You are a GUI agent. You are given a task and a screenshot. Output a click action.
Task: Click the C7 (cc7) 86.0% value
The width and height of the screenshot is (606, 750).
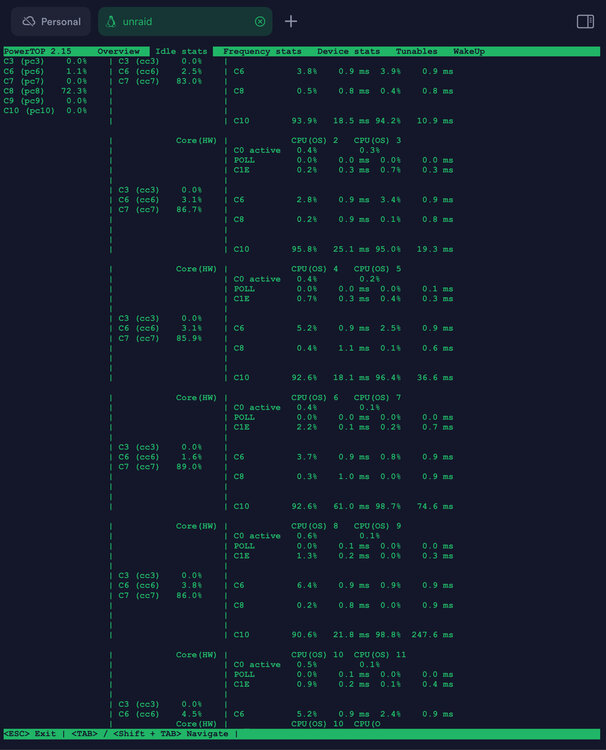189,596
